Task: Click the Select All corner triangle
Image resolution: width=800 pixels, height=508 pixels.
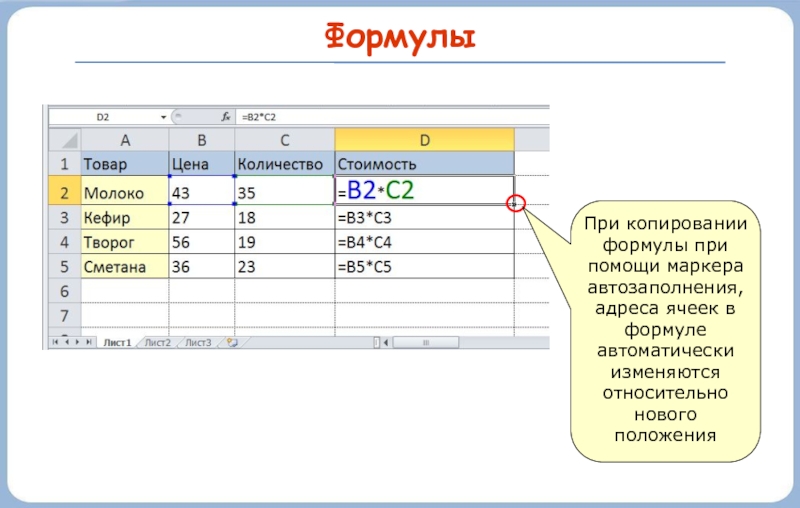Action: [x=63, y=139]
